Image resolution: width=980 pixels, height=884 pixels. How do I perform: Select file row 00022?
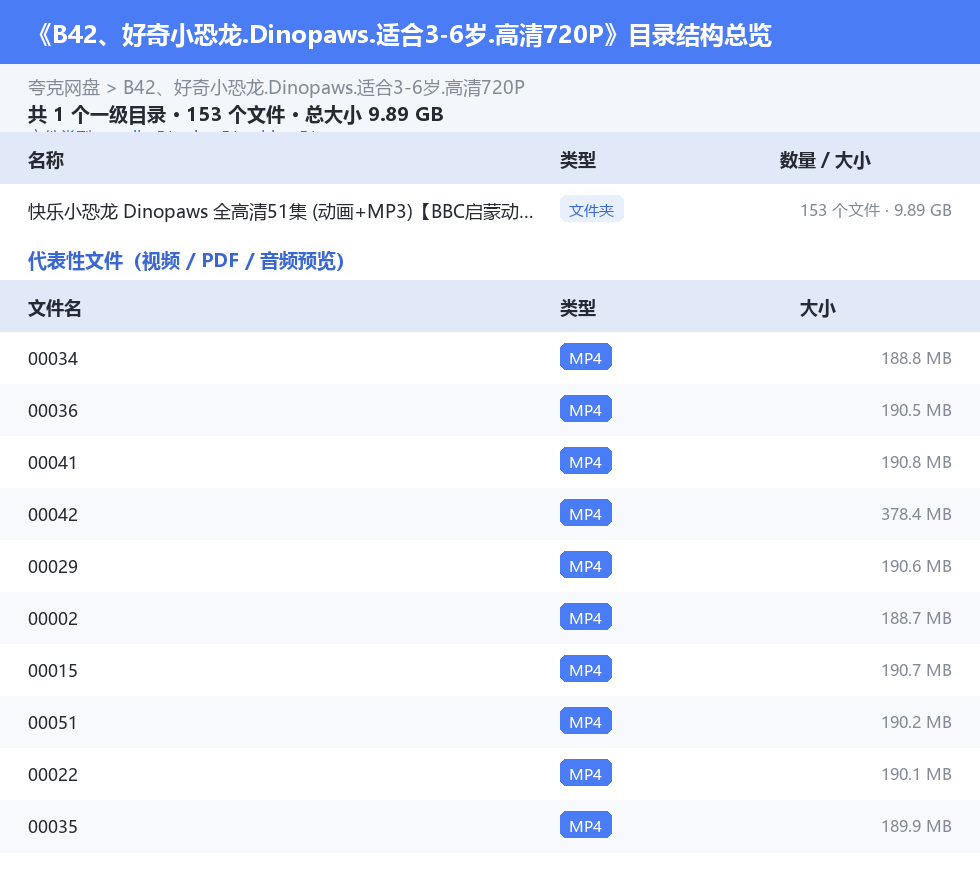pos(490,773)
